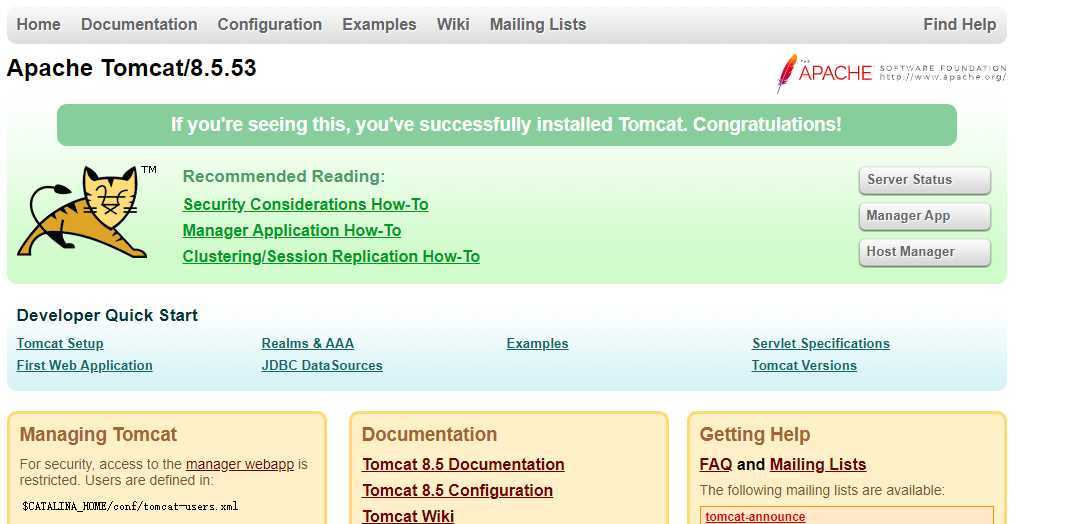1089x524 pixels.
Task: Open Tomcat 8.5 Configuration link
Action: [x=458, y=491]
